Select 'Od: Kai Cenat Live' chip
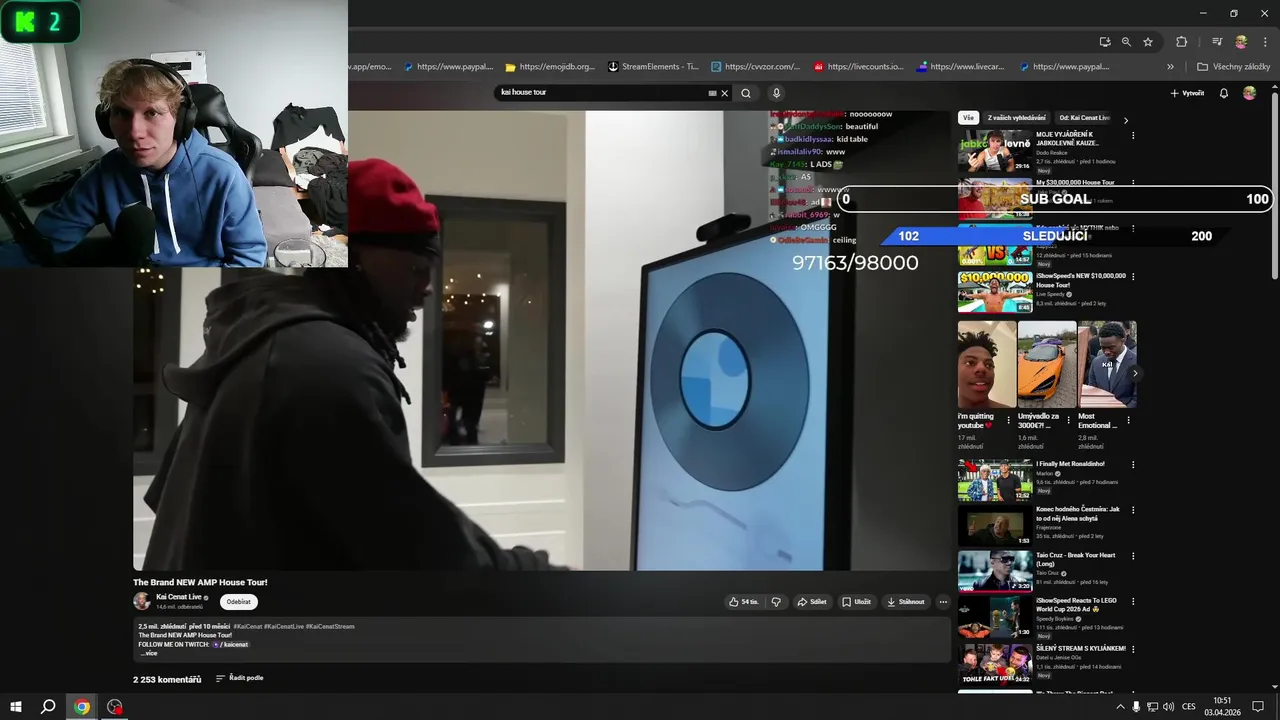The width and height of the screenshot is (1280, 720). (x=1084, y=118)
